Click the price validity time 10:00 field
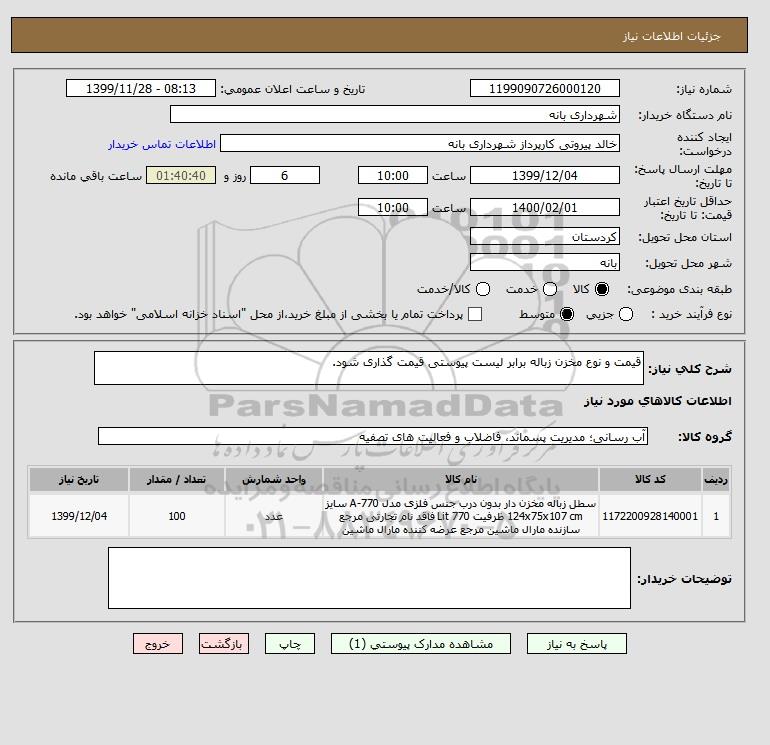770x745 pixels. pyautogui.click(x=393, y=207)
